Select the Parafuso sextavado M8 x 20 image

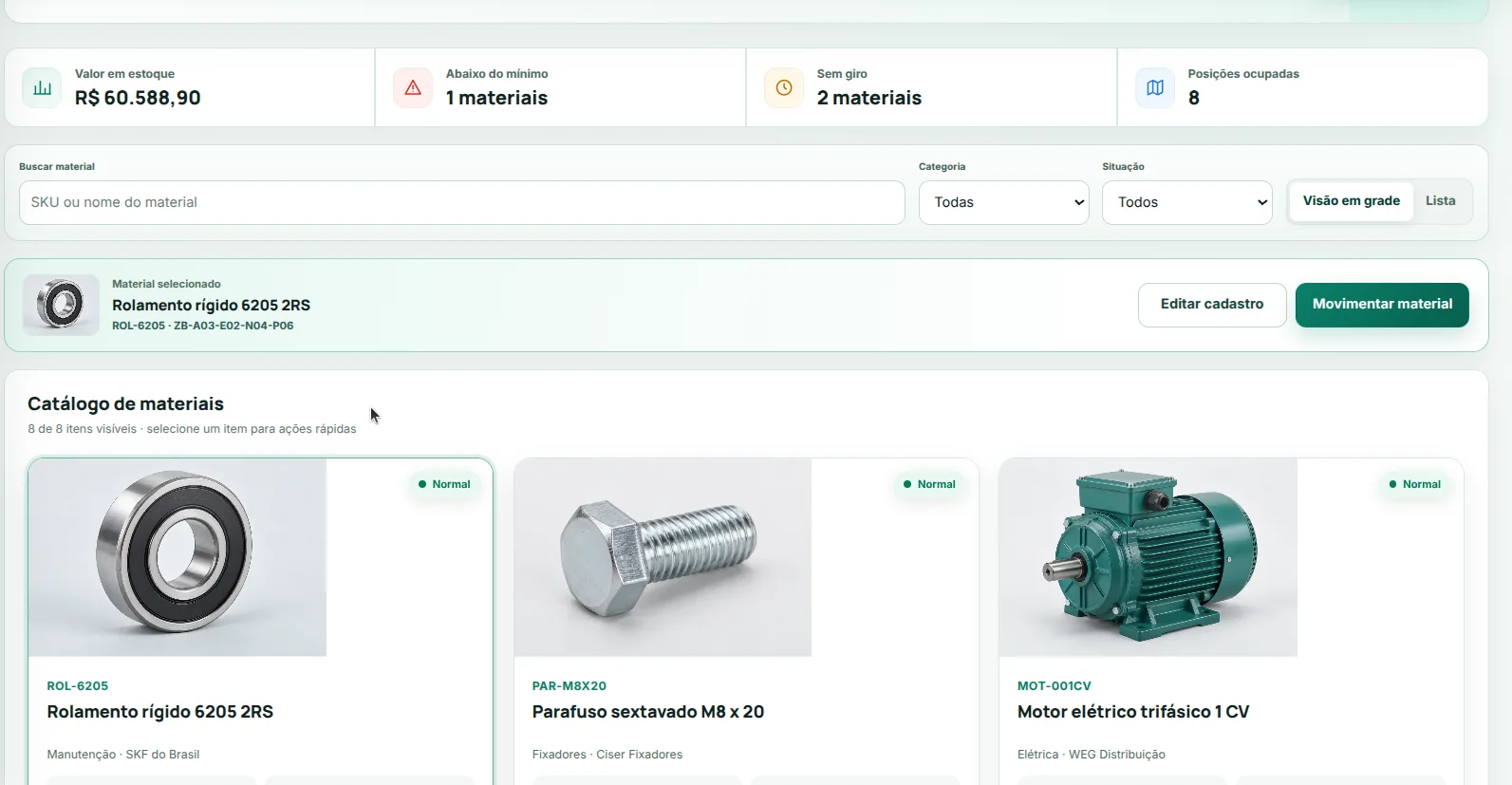point(663,557)
